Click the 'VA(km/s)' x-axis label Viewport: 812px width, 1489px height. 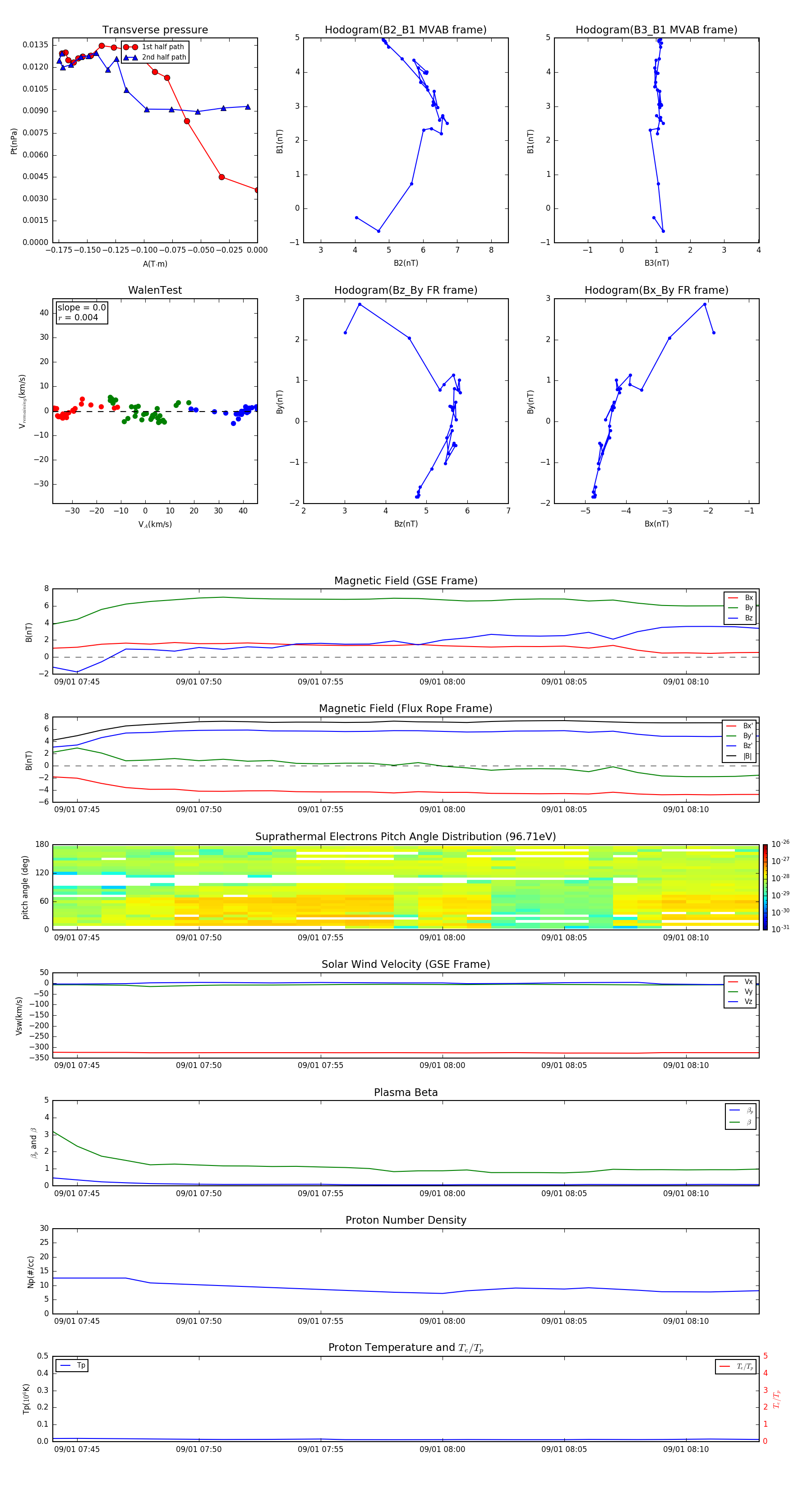pos(155,524)
